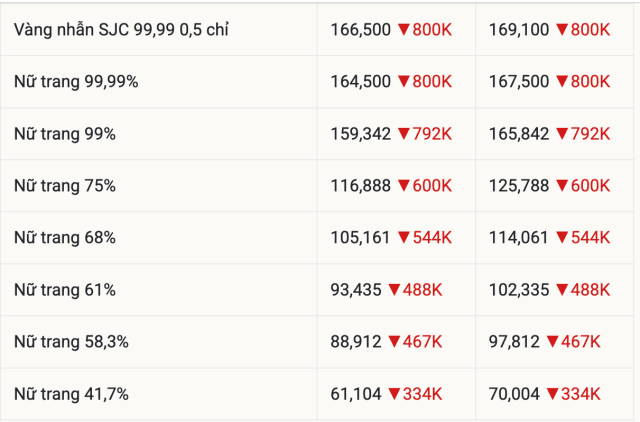Click the down arrow next to 105,161
This screenshot has height=422, width=640.
coord(404,238)
